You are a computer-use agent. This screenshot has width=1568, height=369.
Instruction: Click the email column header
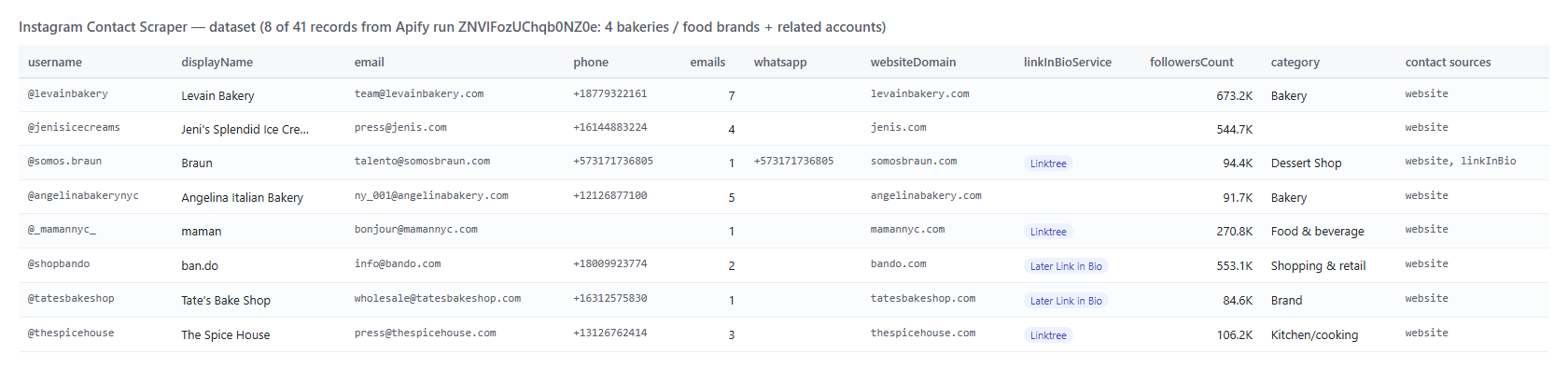[370, 63]
